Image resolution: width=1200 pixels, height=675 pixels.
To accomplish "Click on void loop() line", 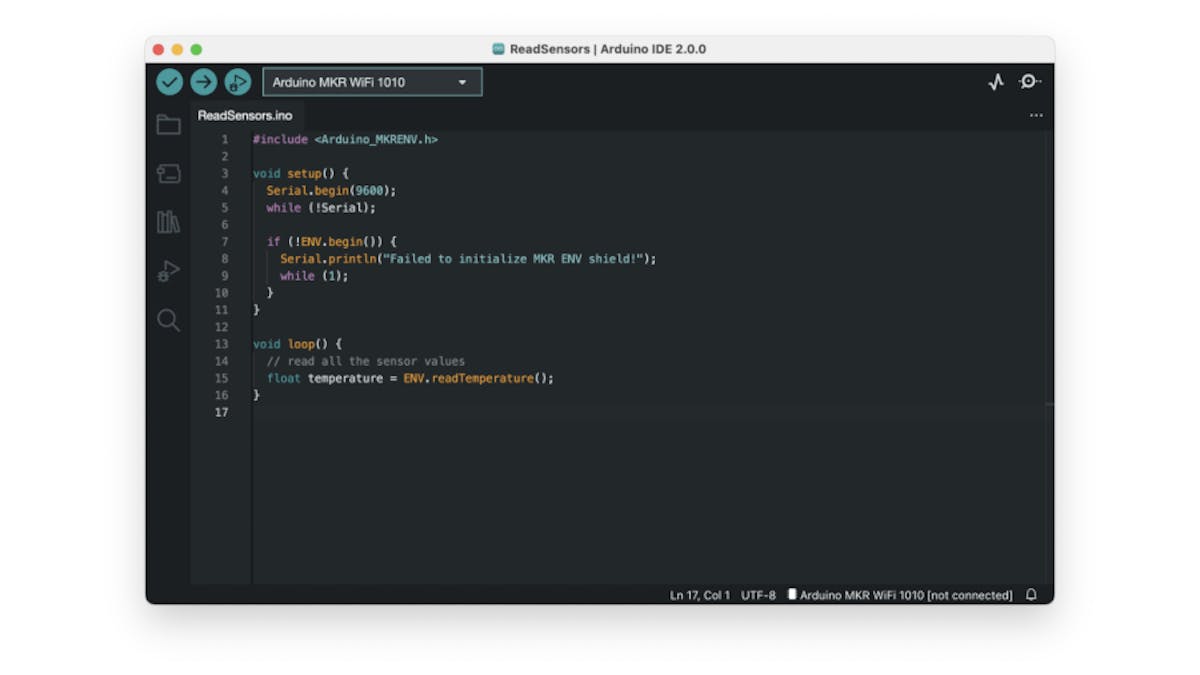I will coord(297,343).
